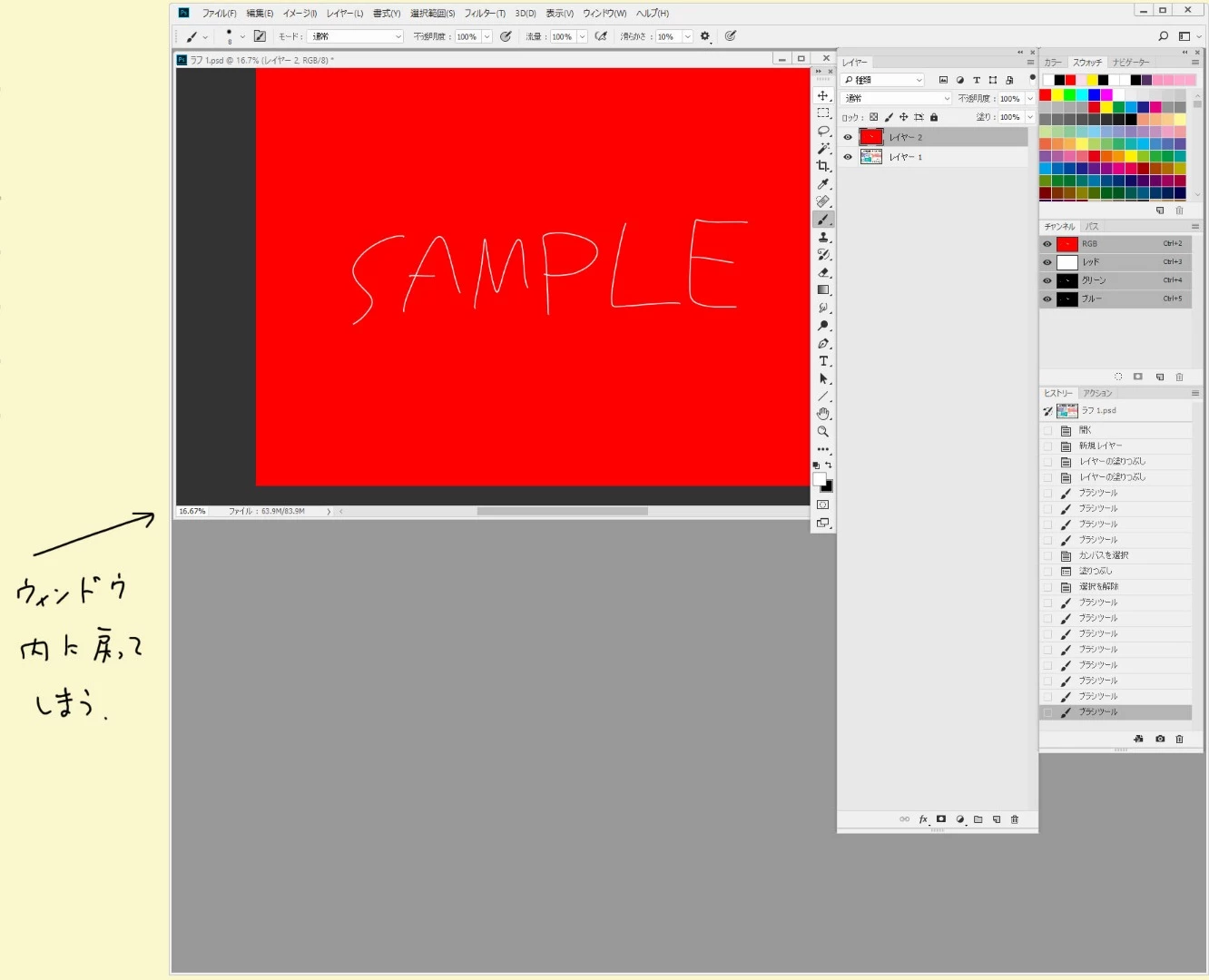Open Layers panel blend mode 通常 dropdown
1209x980 pixels.
pos(897,98)
